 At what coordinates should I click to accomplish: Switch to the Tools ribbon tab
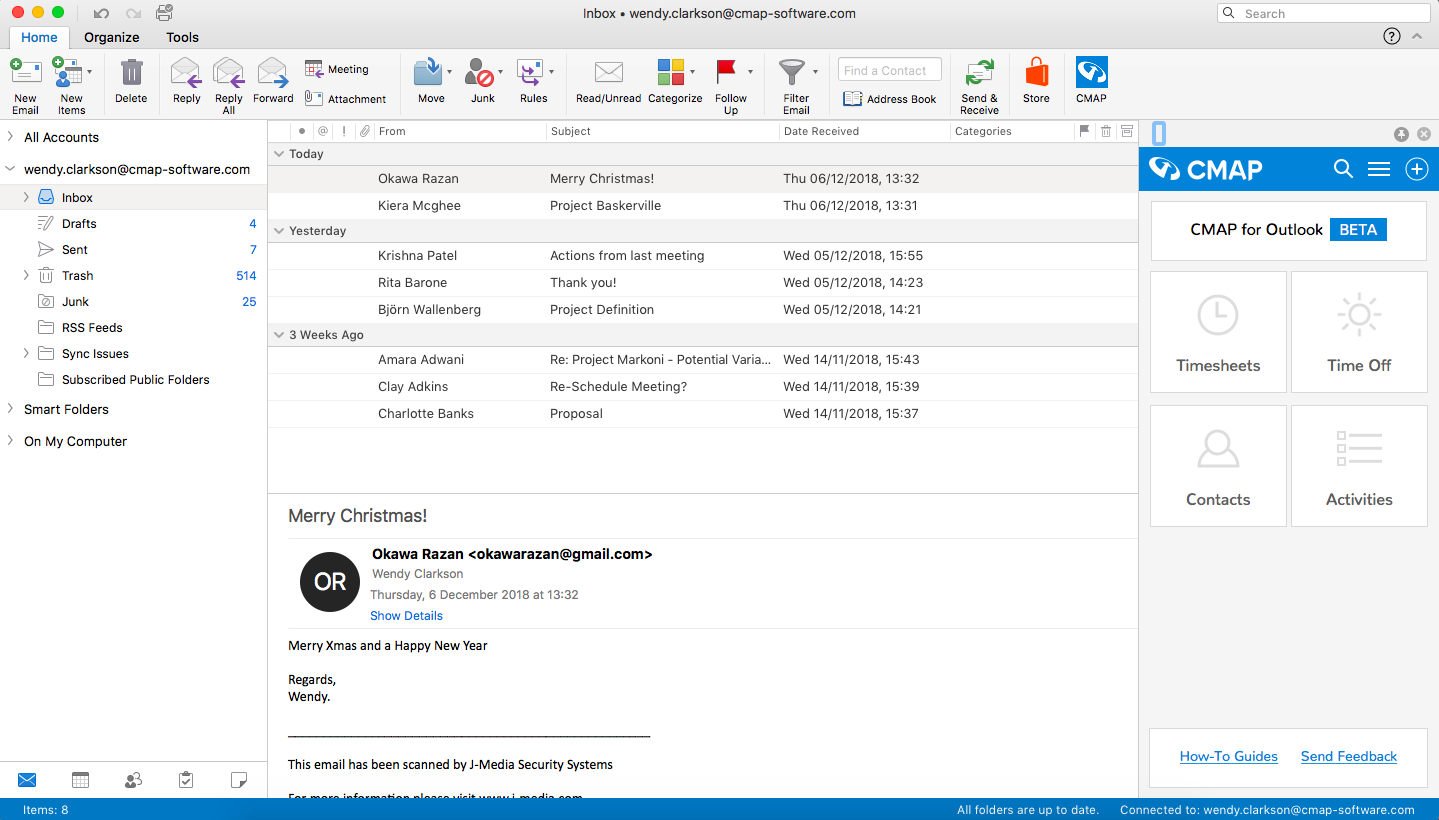click(x=182, y=37)
